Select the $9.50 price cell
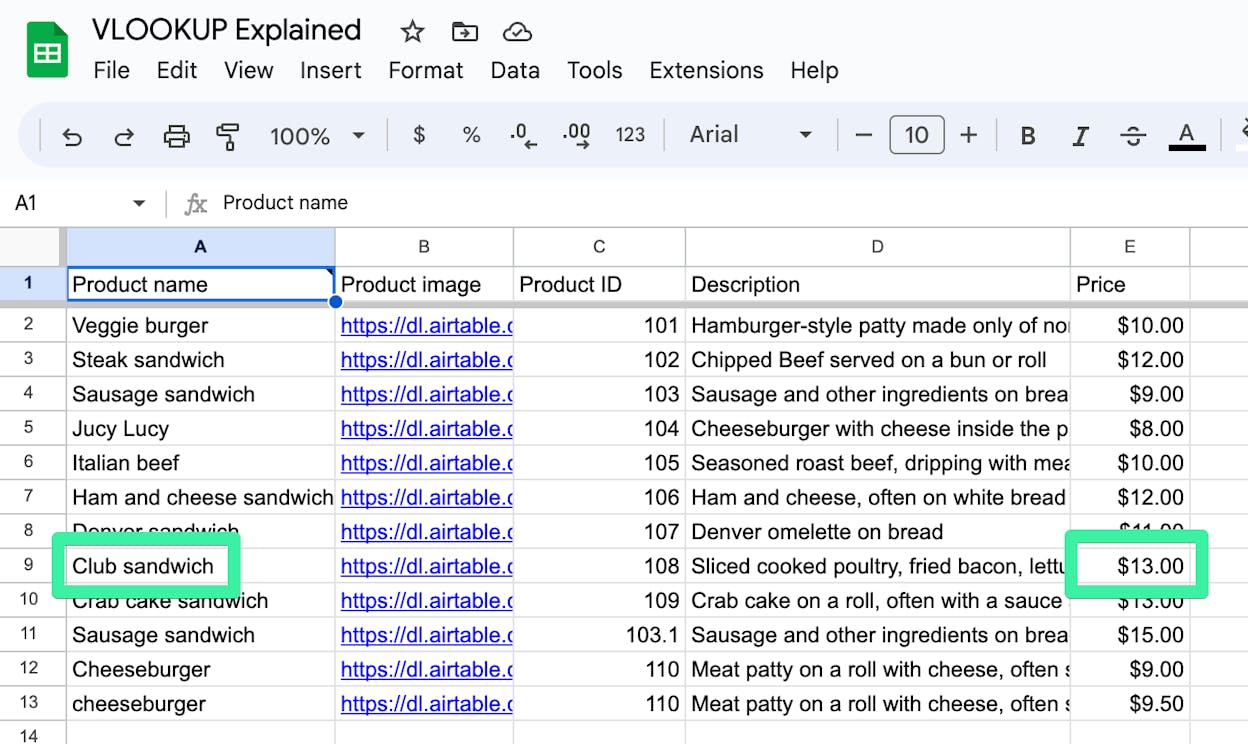 click(x=1130, y=703)
